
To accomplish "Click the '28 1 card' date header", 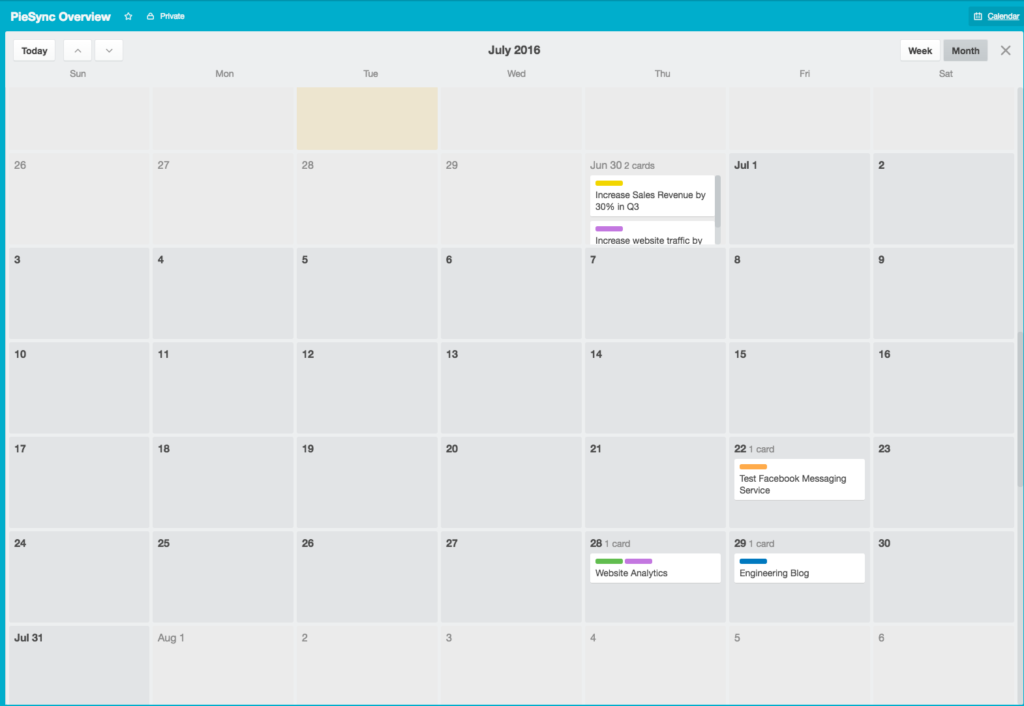I will click(x=610, y=543).
